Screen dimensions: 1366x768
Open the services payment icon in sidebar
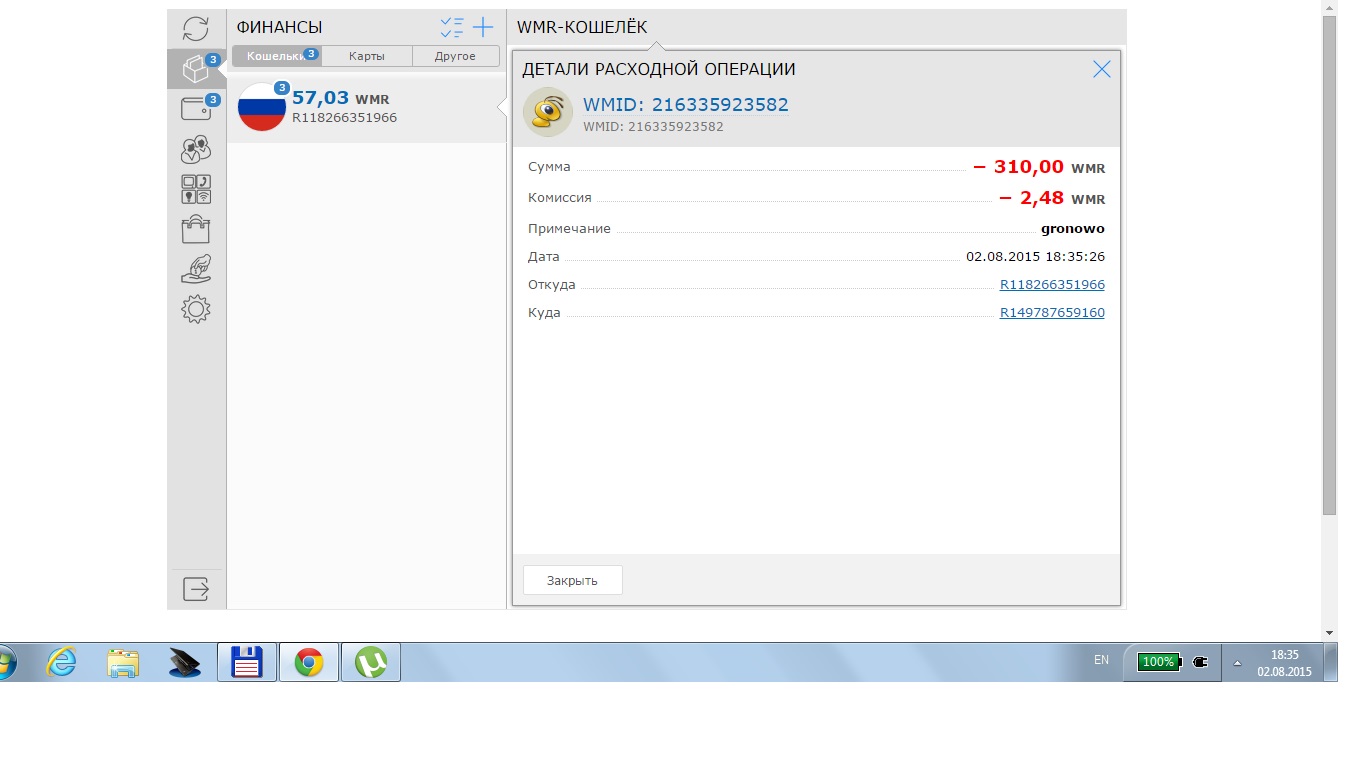[x=196, y=189]
